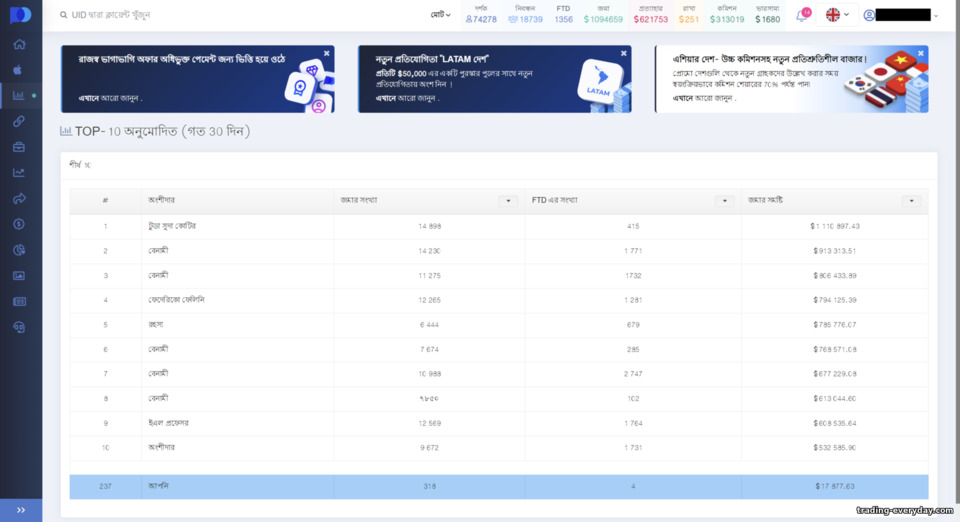
Task: Click the share arrow sidebar icon
Action: click(19, 198)
